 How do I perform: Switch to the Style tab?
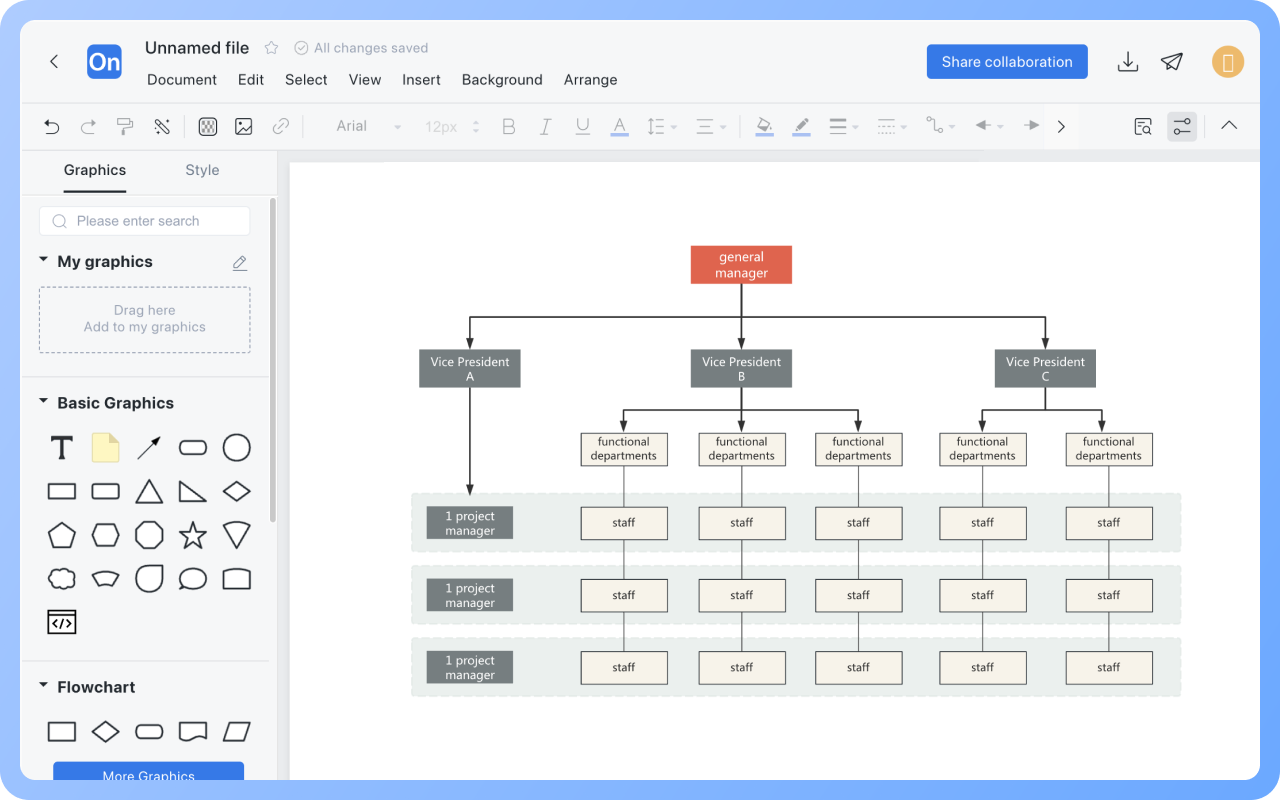(202, 170)
